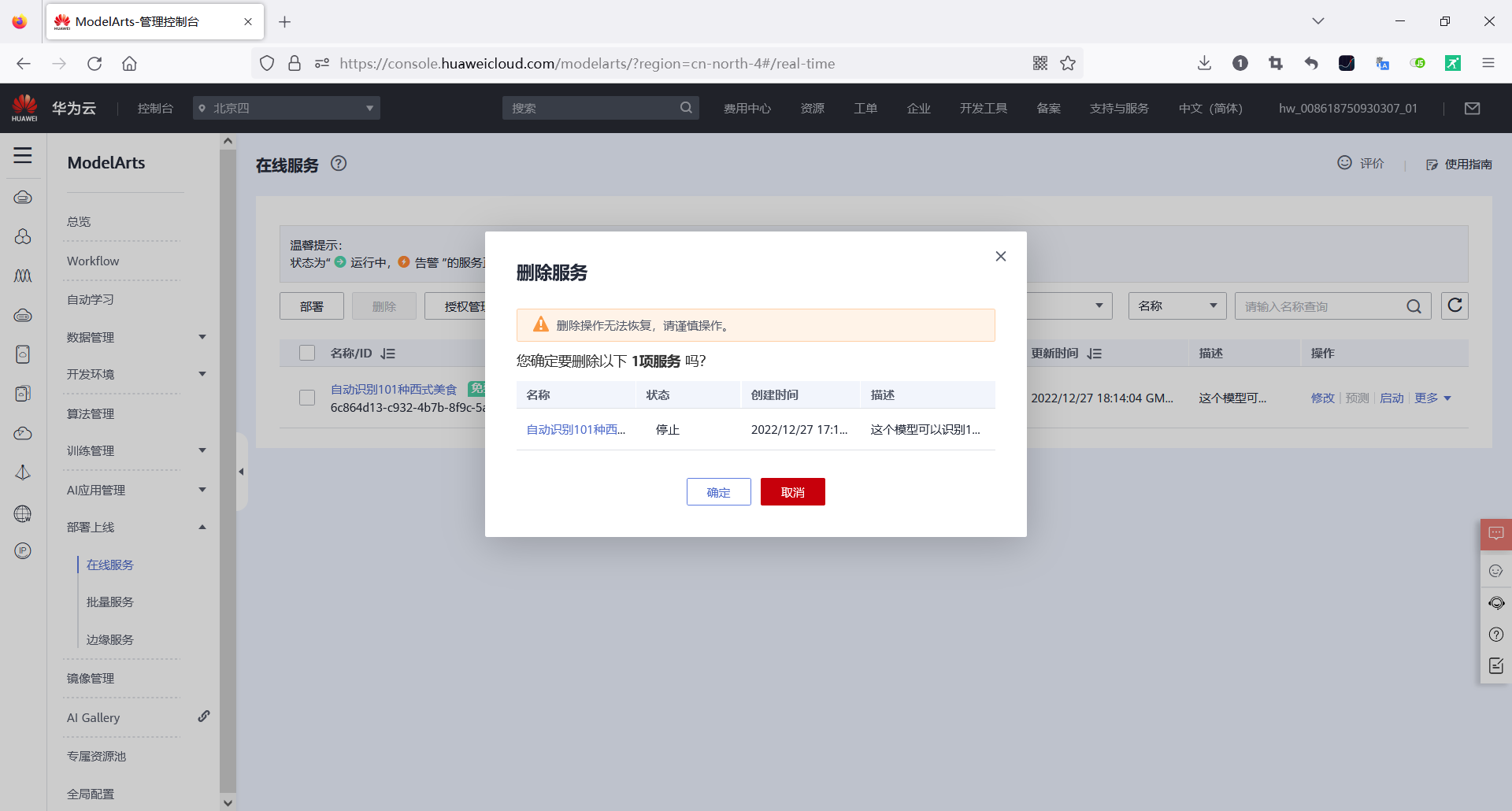Select 总览 in the ModelArts sidebar
The image size is (1512, 811).
click(79, 222)
